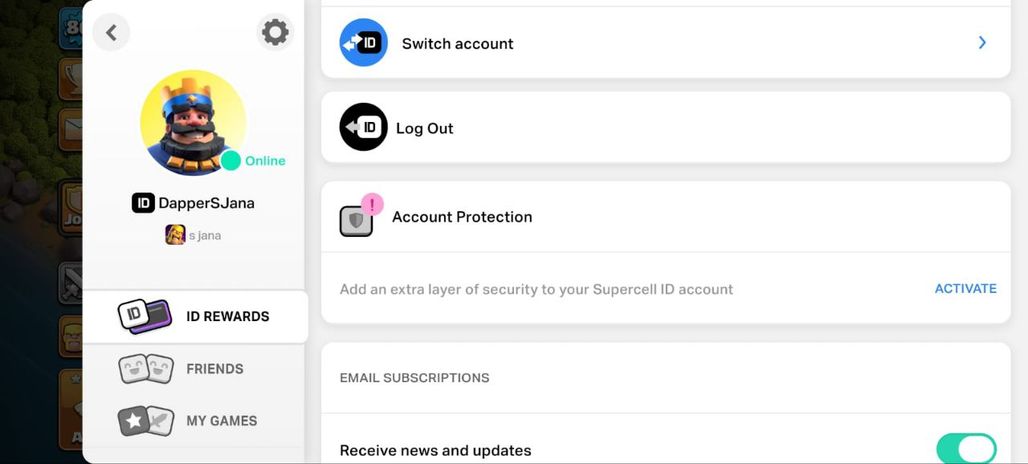Select the Switch account row label
1028x464 pixels.
click(x=458, y=44)
